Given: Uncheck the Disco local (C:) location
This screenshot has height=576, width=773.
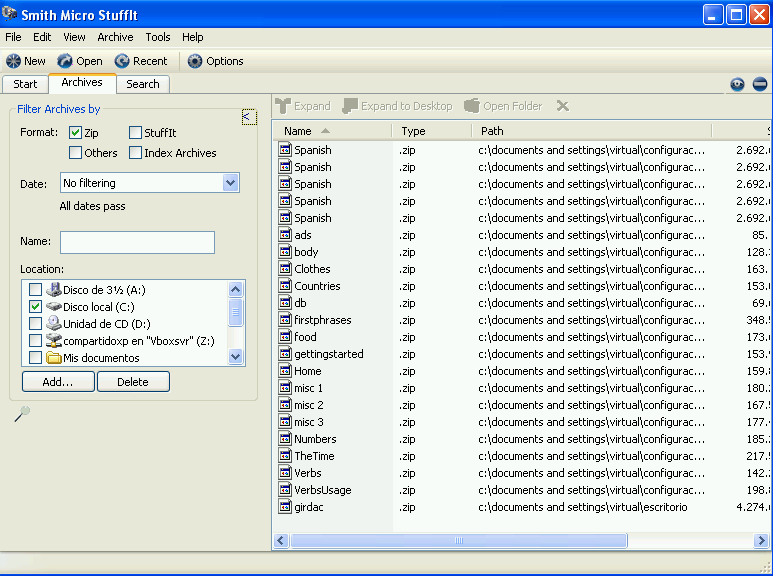Looking at the screenshot, I should (x=35, y=306).
